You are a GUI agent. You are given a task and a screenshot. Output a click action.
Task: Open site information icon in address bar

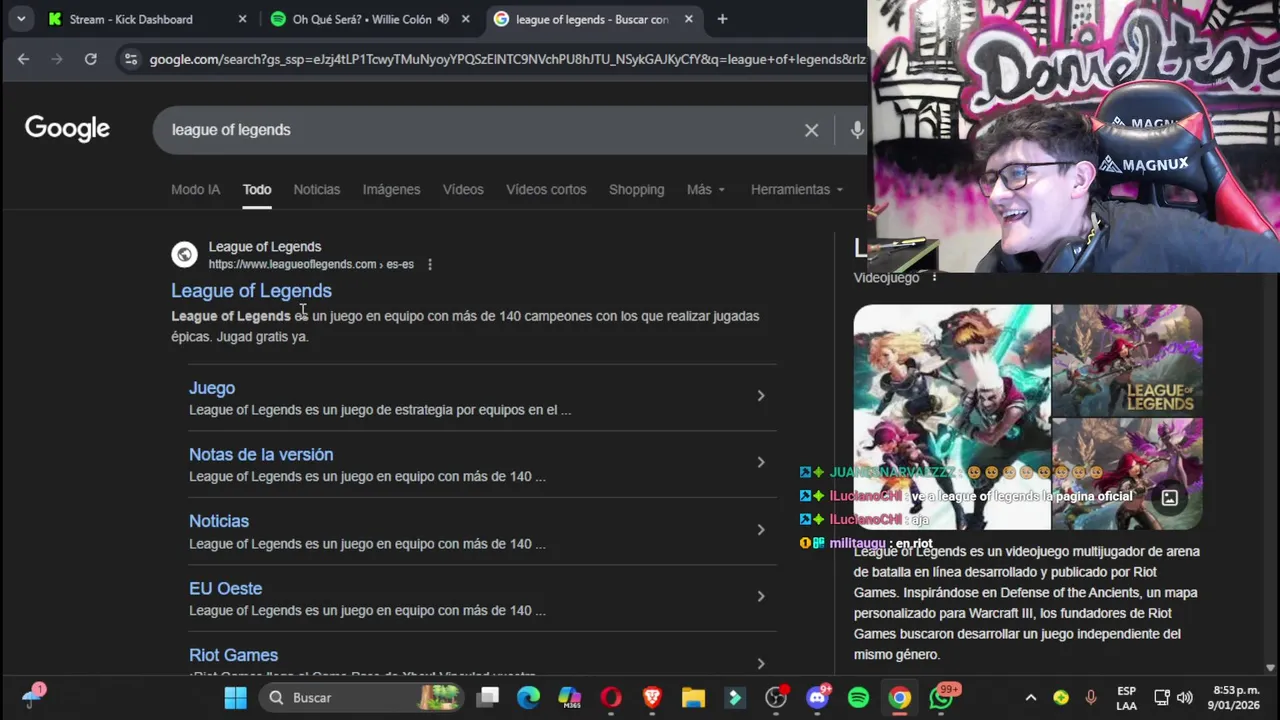tap(130, 59)
